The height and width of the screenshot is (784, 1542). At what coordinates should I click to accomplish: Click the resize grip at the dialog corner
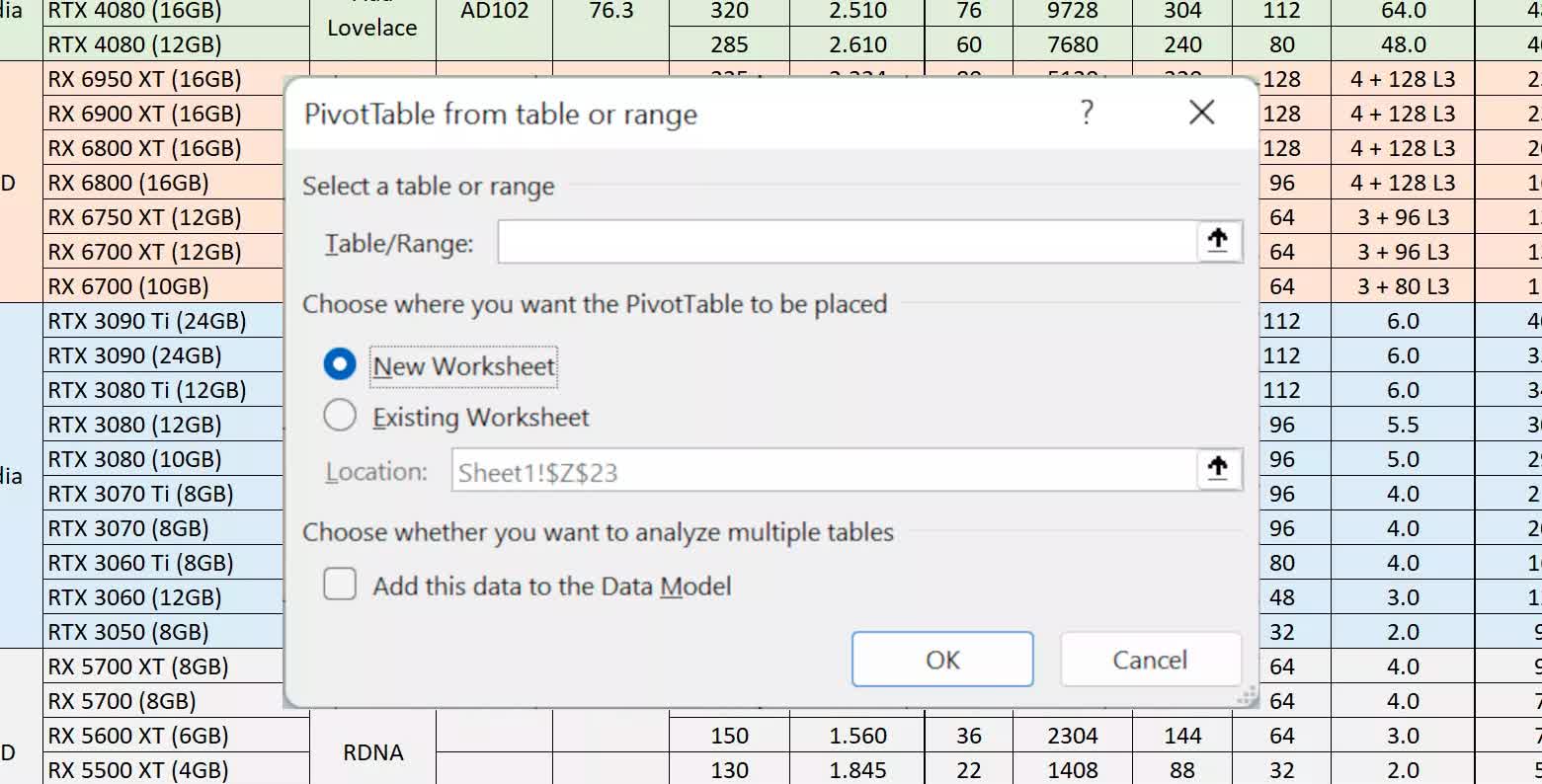1248,697
